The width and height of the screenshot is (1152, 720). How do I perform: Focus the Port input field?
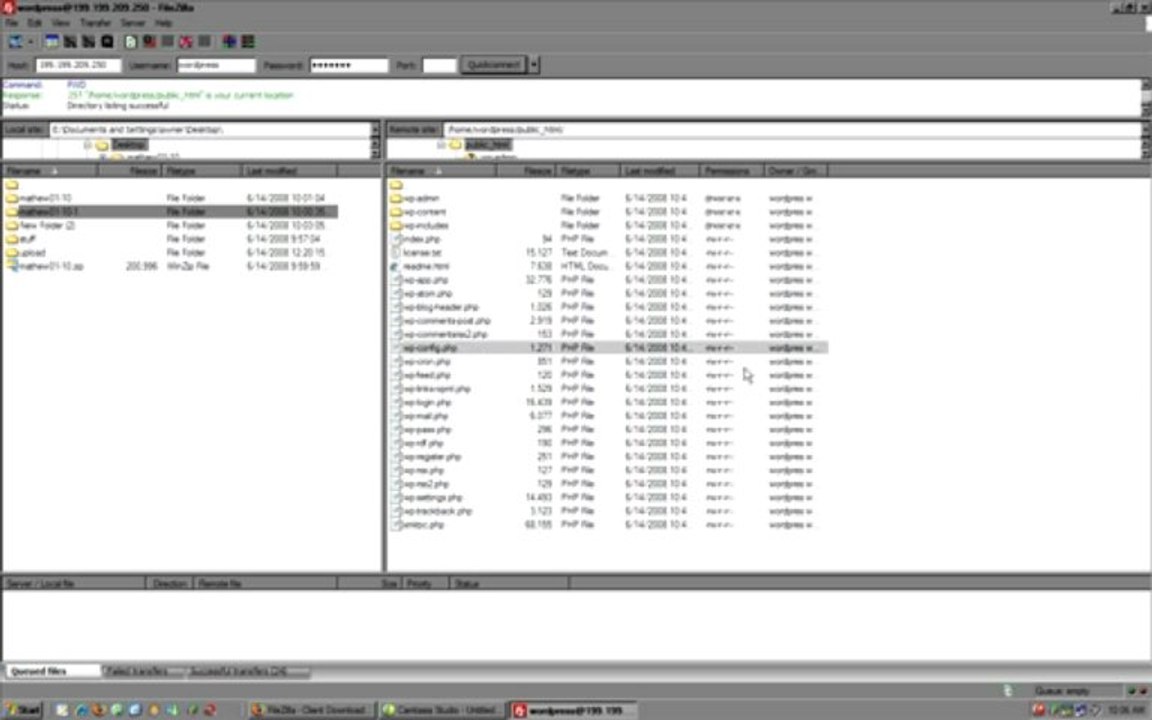439,65
